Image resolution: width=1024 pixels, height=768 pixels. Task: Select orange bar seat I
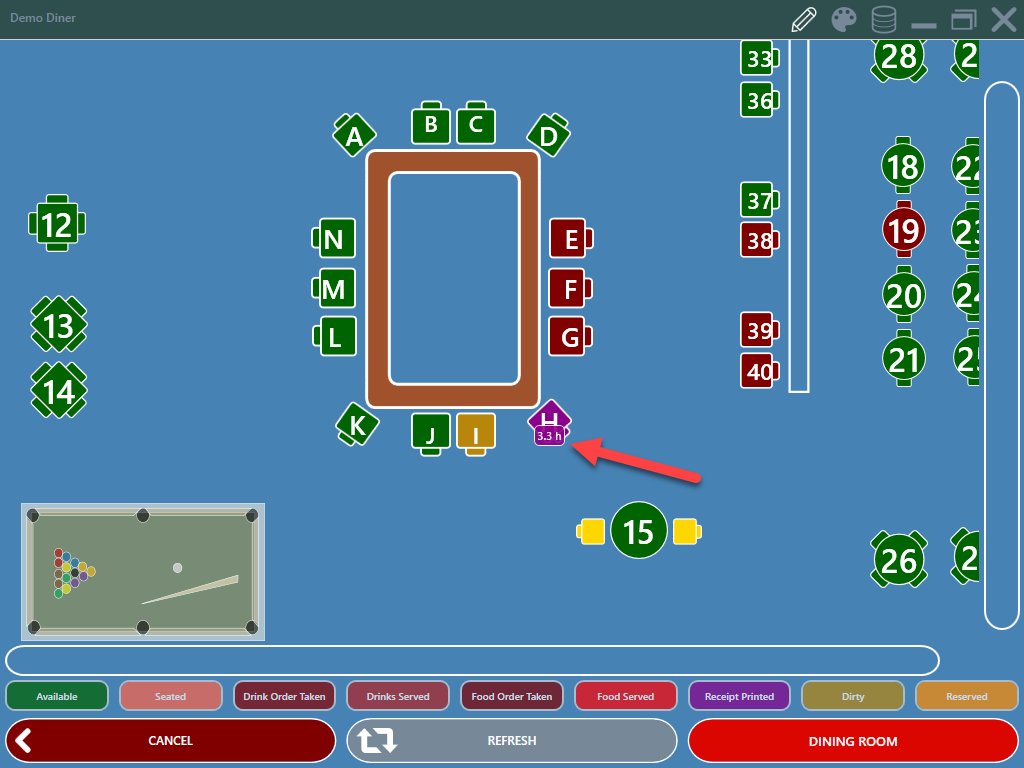[476, 432]
